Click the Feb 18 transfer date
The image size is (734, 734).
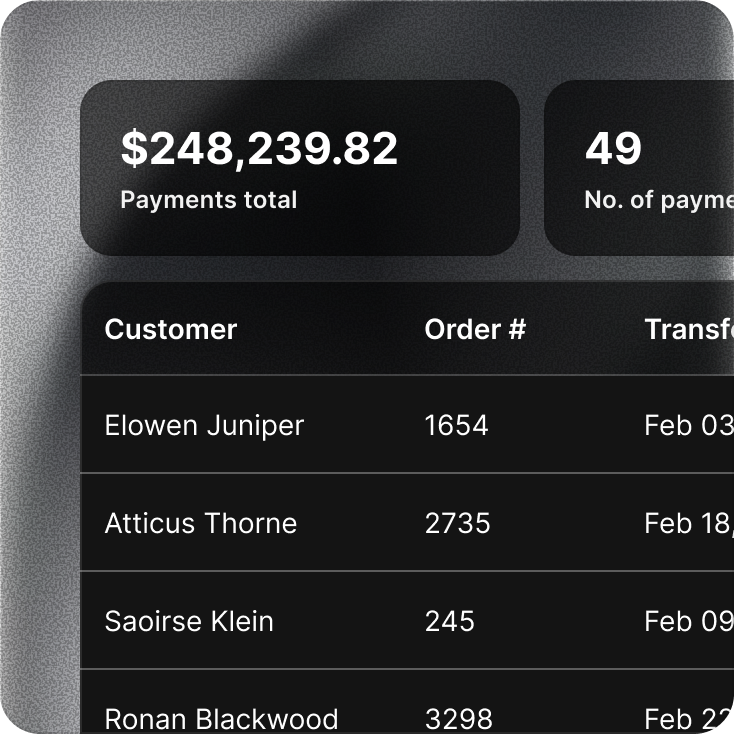pos(688,523)
